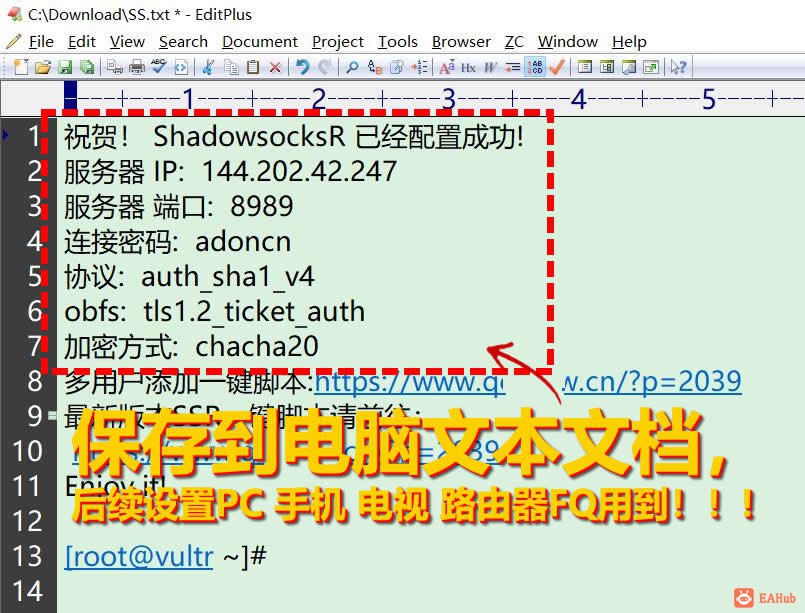The image size is (805, 613).
Task: Toggle the Output Window icon
Action: [x=628, y=67]
